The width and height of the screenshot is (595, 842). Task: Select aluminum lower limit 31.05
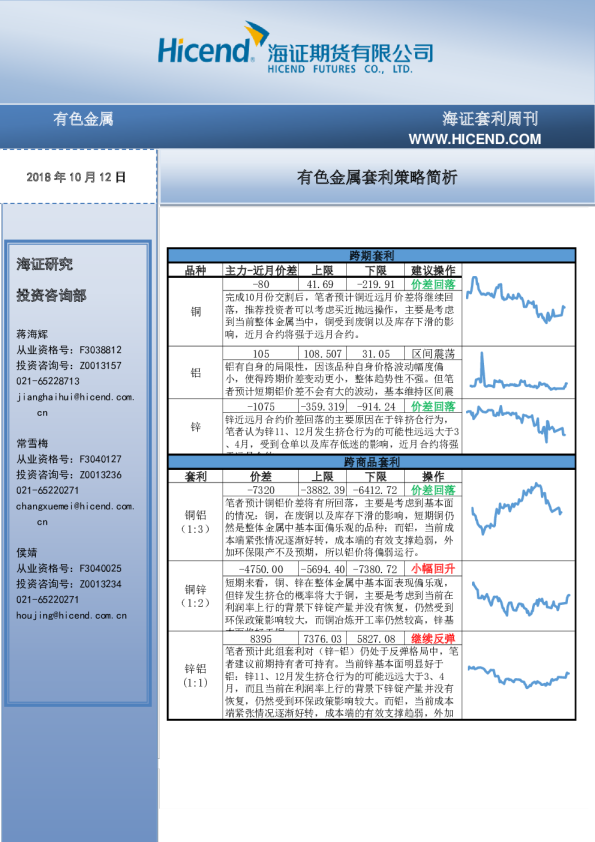pos(376,354)
